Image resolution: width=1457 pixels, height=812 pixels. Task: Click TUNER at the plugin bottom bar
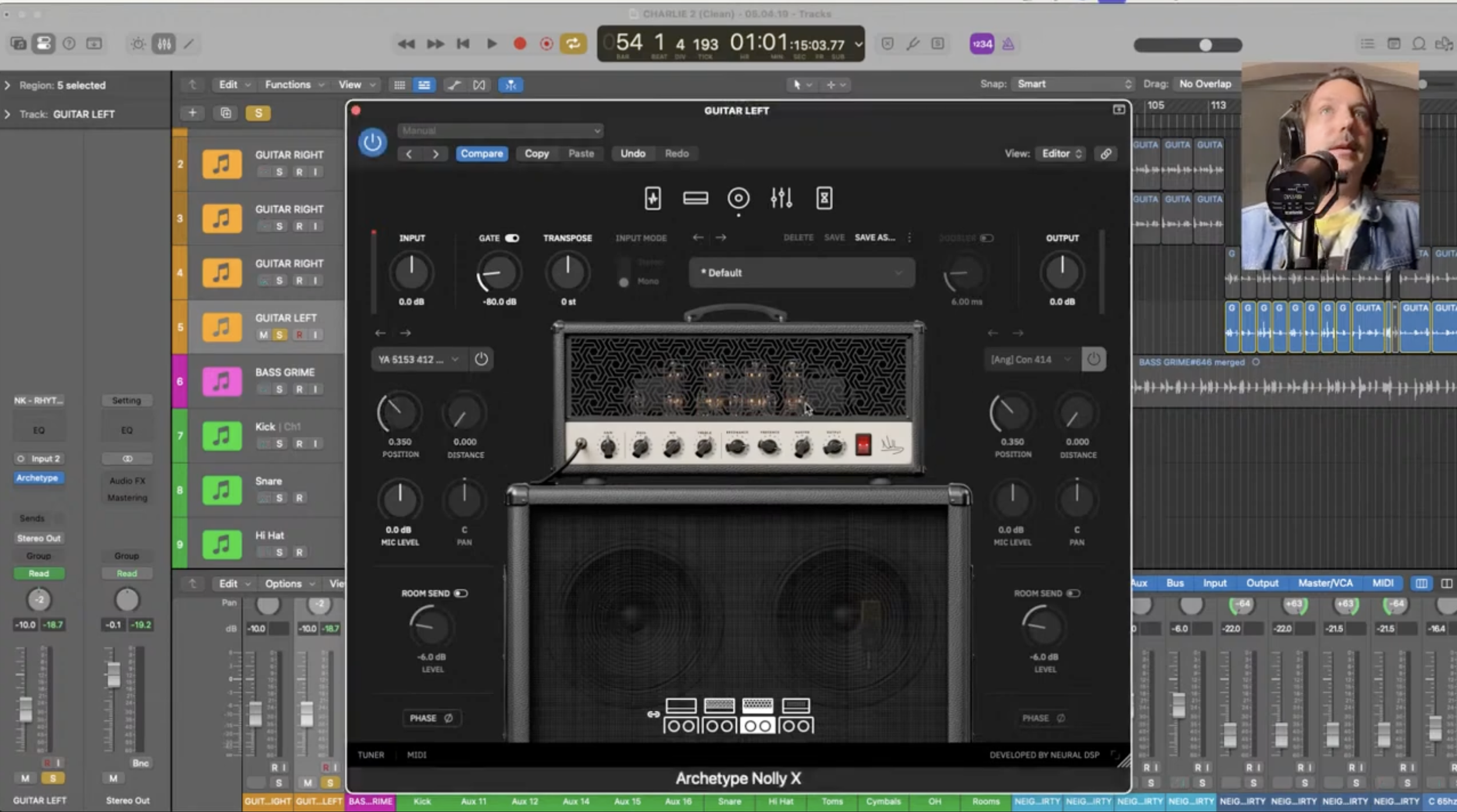[371, 754]
